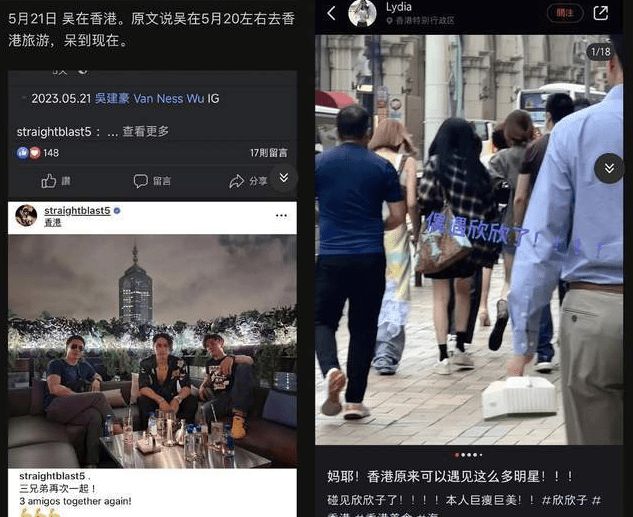Share the post via the 分享 arrow

click(x=248, y=181)
